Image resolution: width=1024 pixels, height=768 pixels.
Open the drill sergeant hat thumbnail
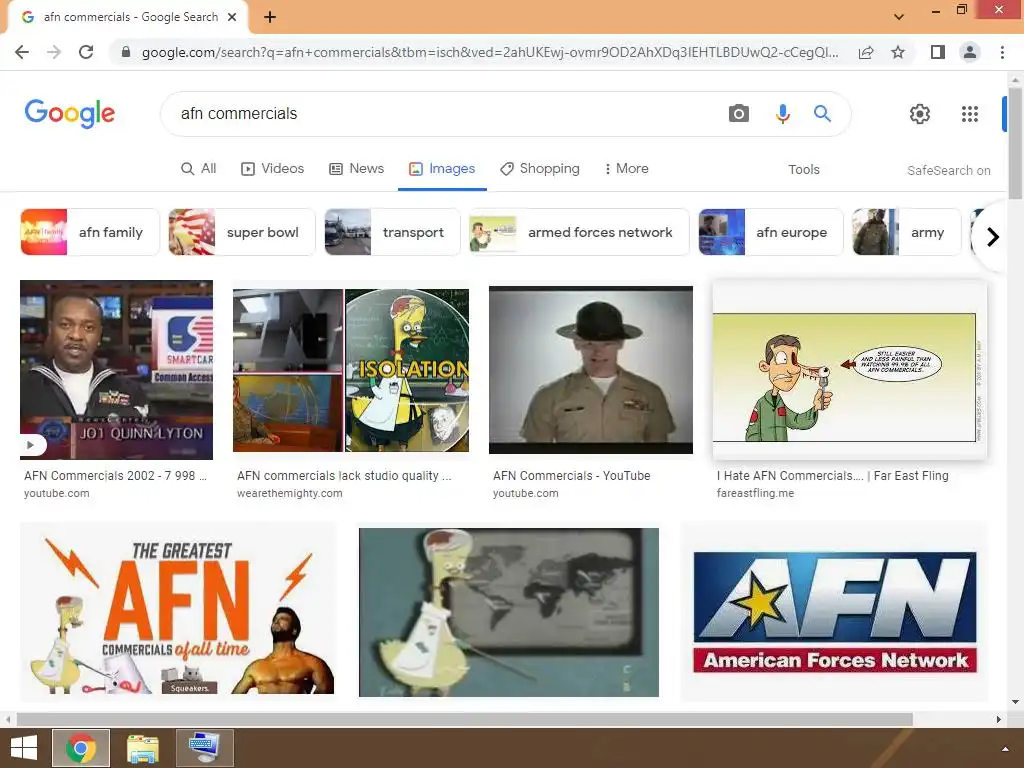point(591,370)
